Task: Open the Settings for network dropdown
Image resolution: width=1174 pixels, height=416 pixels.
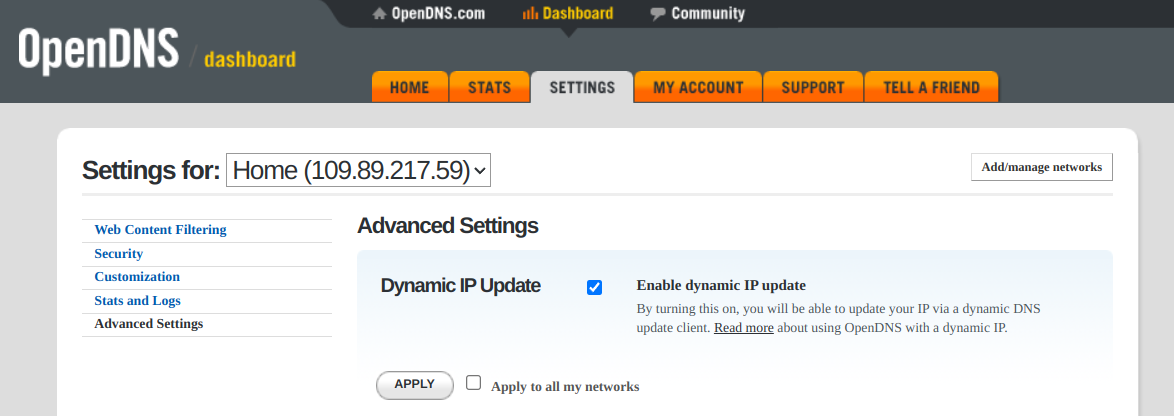Action: [x=358, y=170]
